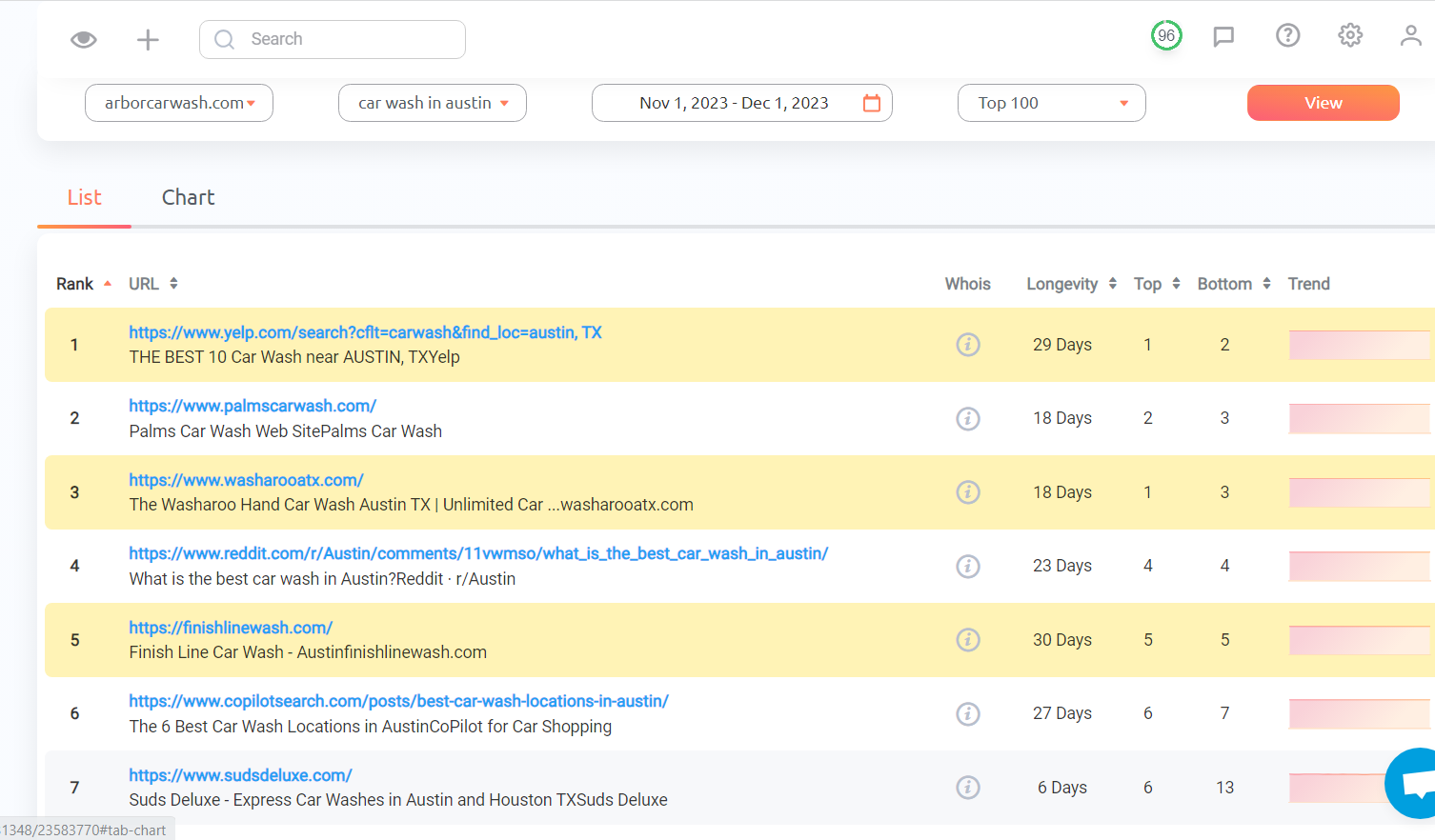Open the score badge showing 96
The height and width of the screenshot is (840, 1435).
tap(1166, 36)
